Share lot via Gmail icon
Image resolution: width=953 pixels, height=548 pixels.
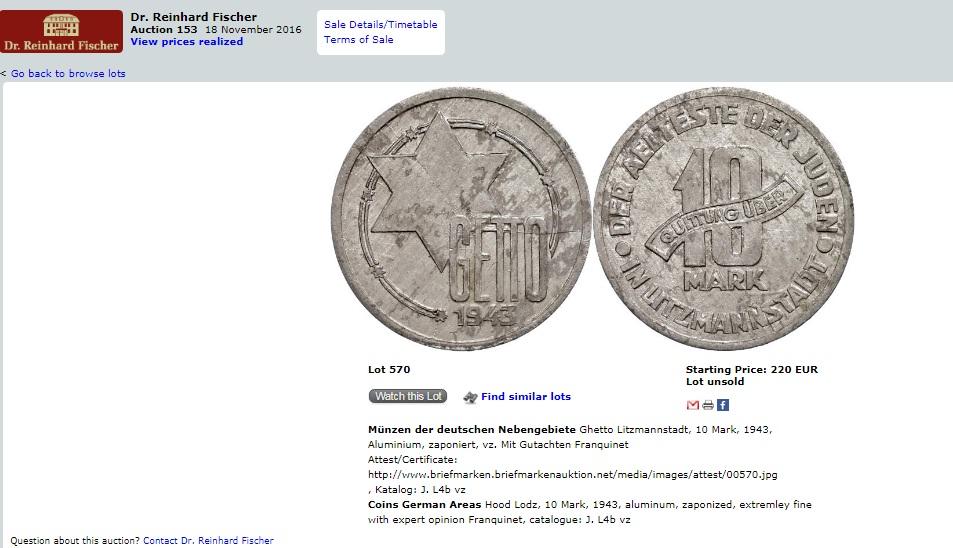(692, 405)
